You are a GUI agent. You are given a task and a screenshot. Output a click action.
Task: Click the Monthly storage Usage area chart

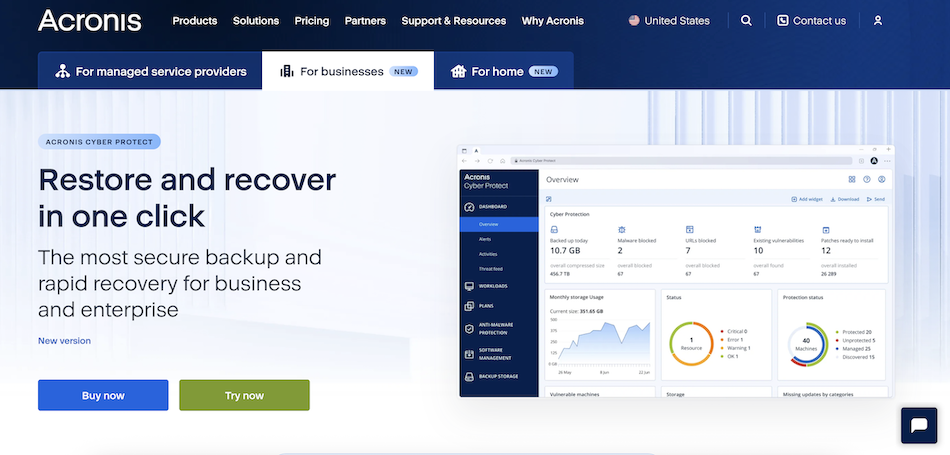point(604,343)
